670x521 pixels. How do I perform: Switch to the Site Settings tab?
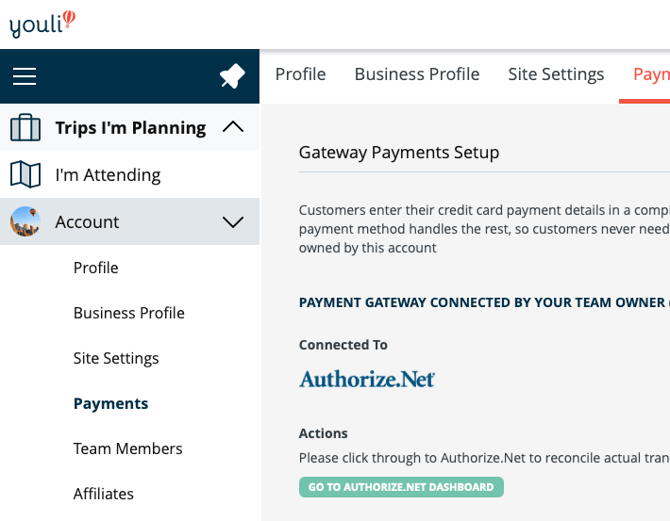point(556,75)
